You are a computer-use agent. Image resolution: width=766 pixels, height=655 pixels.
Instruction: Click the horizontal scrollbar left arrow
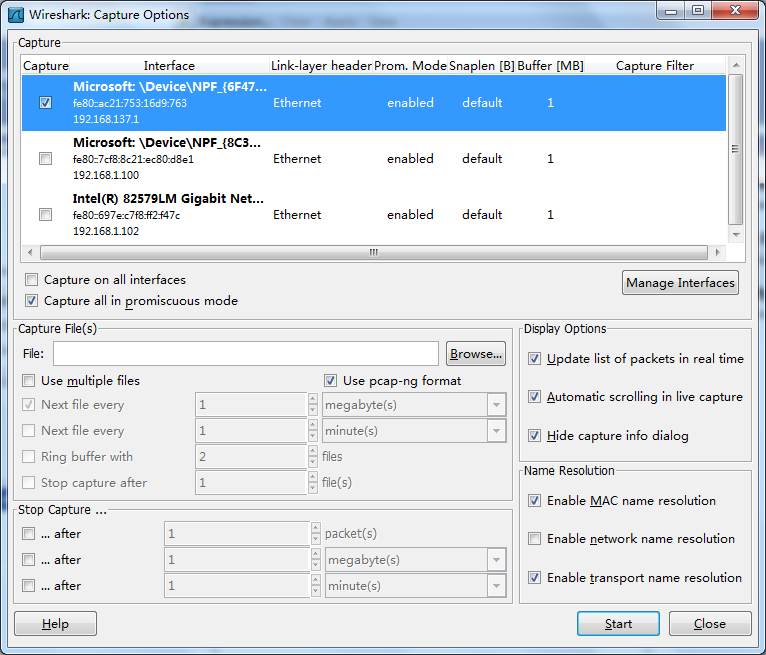(30, 253)
